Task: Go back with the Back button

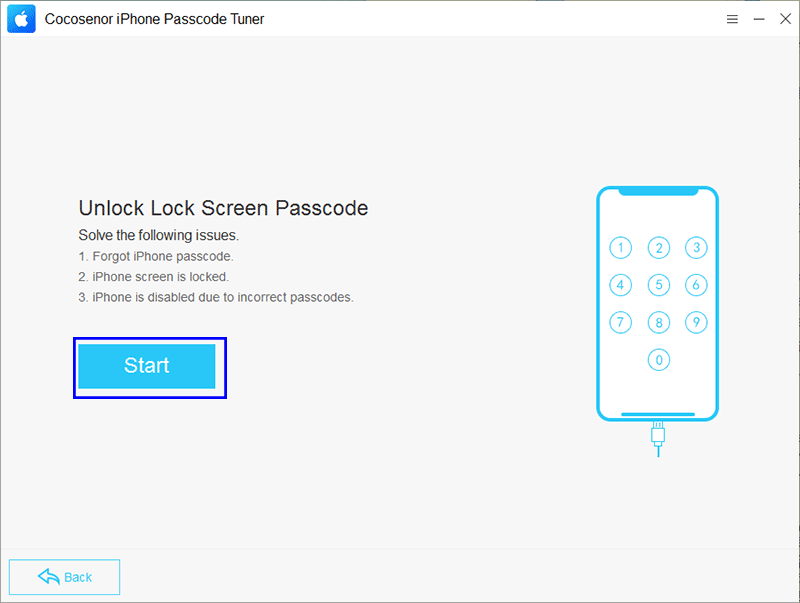Action: 64,577
